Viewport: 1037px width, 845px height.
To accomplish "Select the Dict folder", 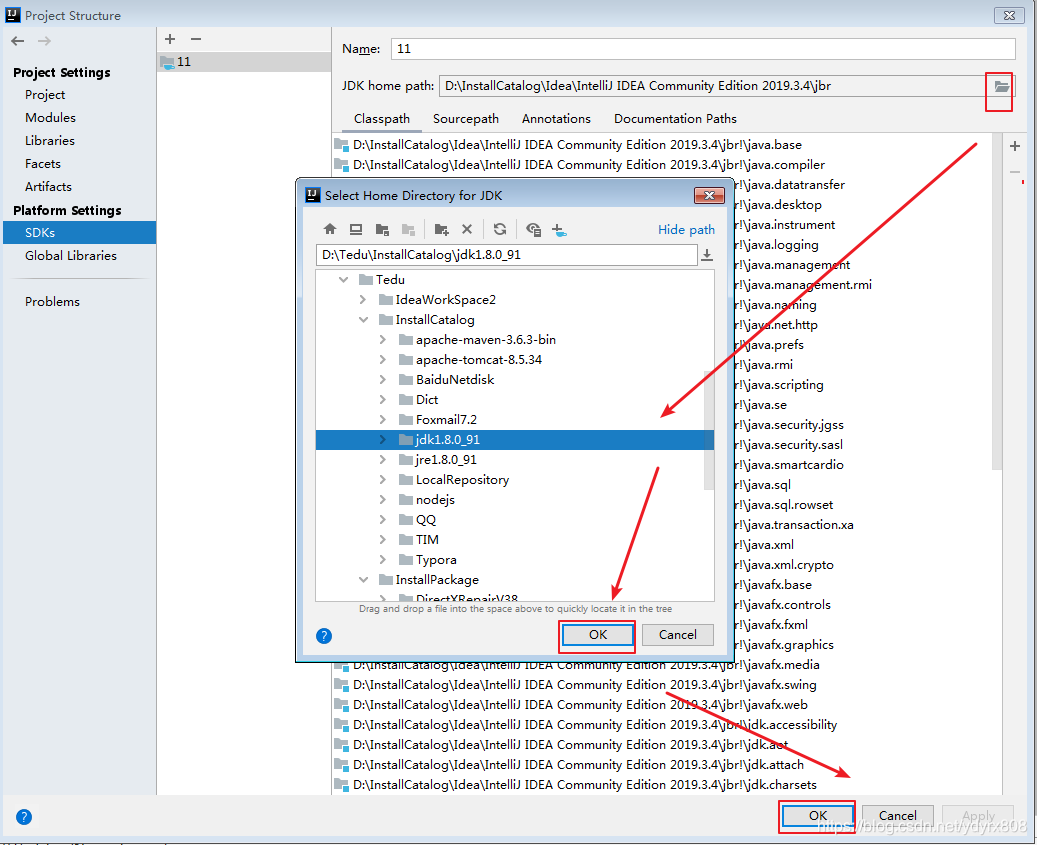I will tap(427, 400).
